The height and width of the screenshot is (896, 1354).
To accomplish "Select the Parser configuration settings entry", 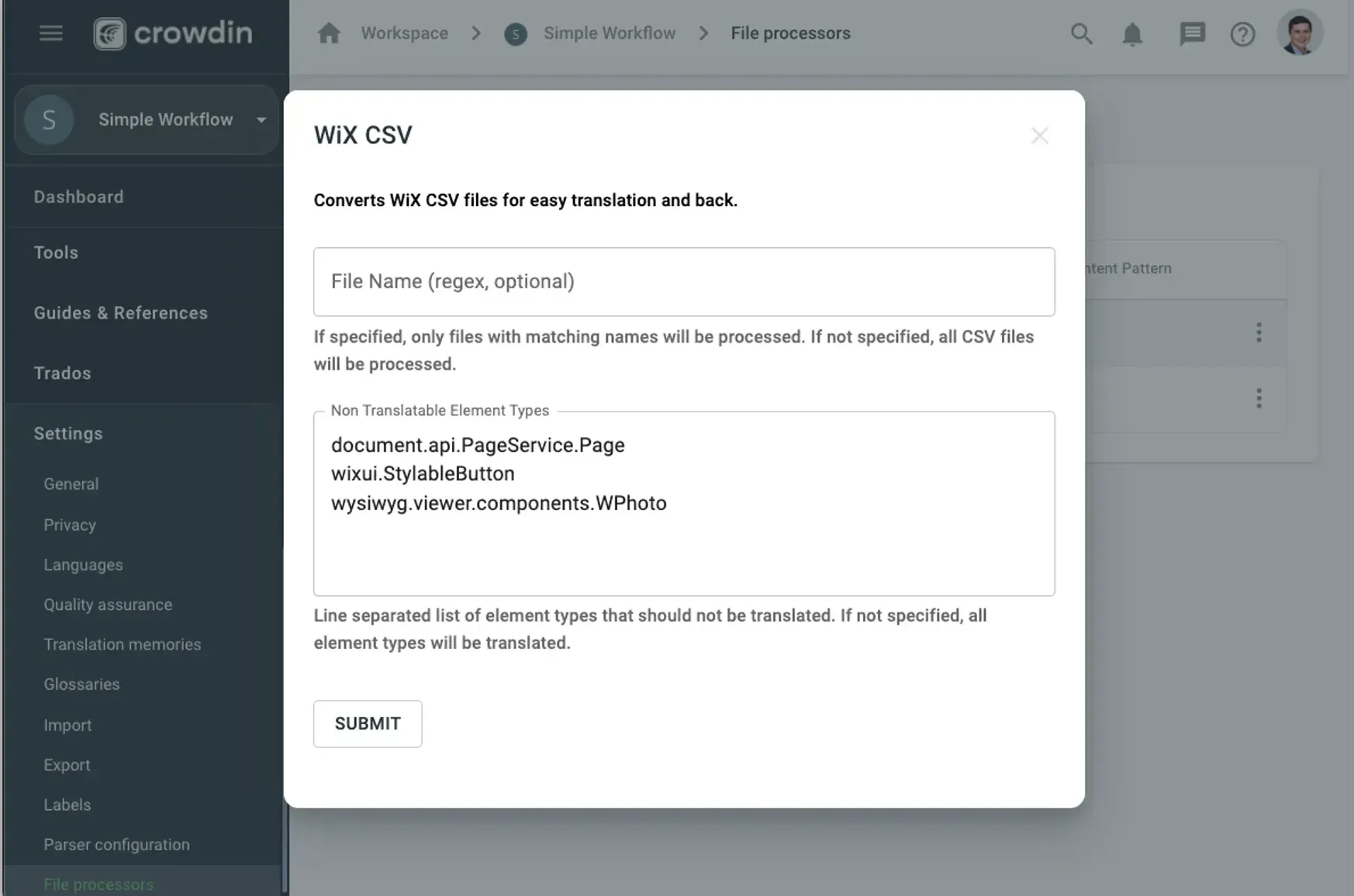I will pyautogui.click(x=116, y=844).
